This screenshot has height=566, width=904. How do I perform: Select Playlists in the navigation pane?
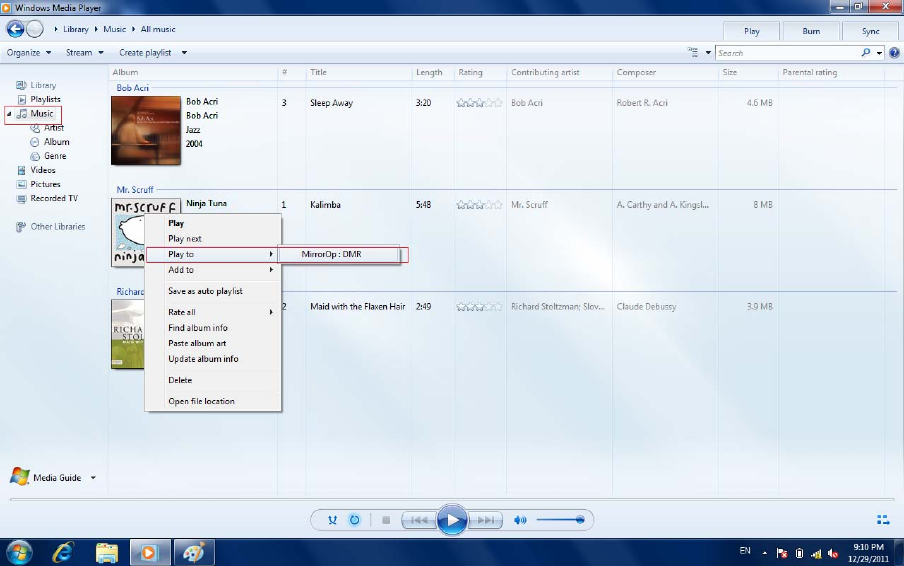click(x=39, y=99)
